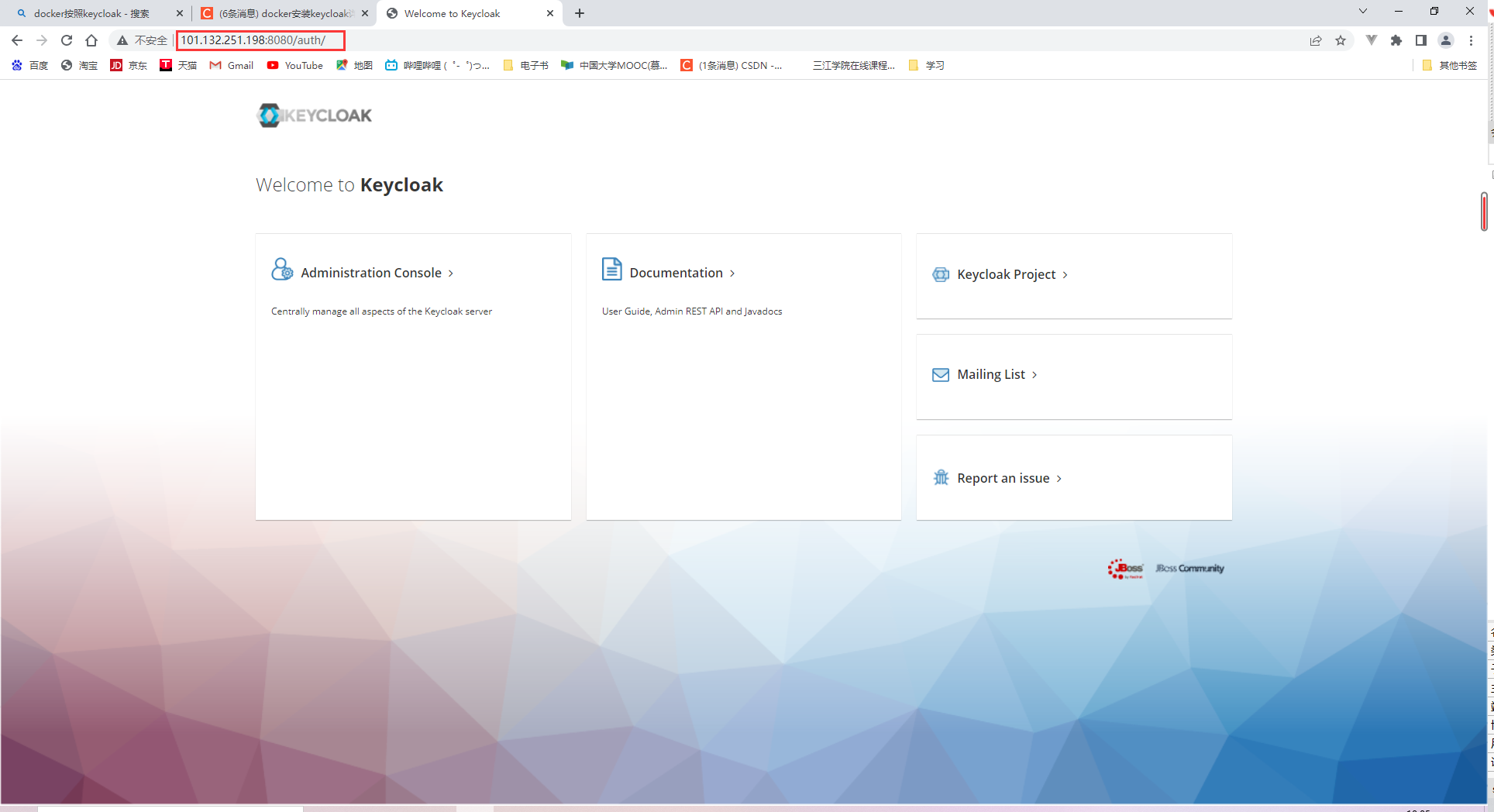Click the page vertical scrollbar
The height and width of the screenshot is (812, 1494).
pos(1484,212)
